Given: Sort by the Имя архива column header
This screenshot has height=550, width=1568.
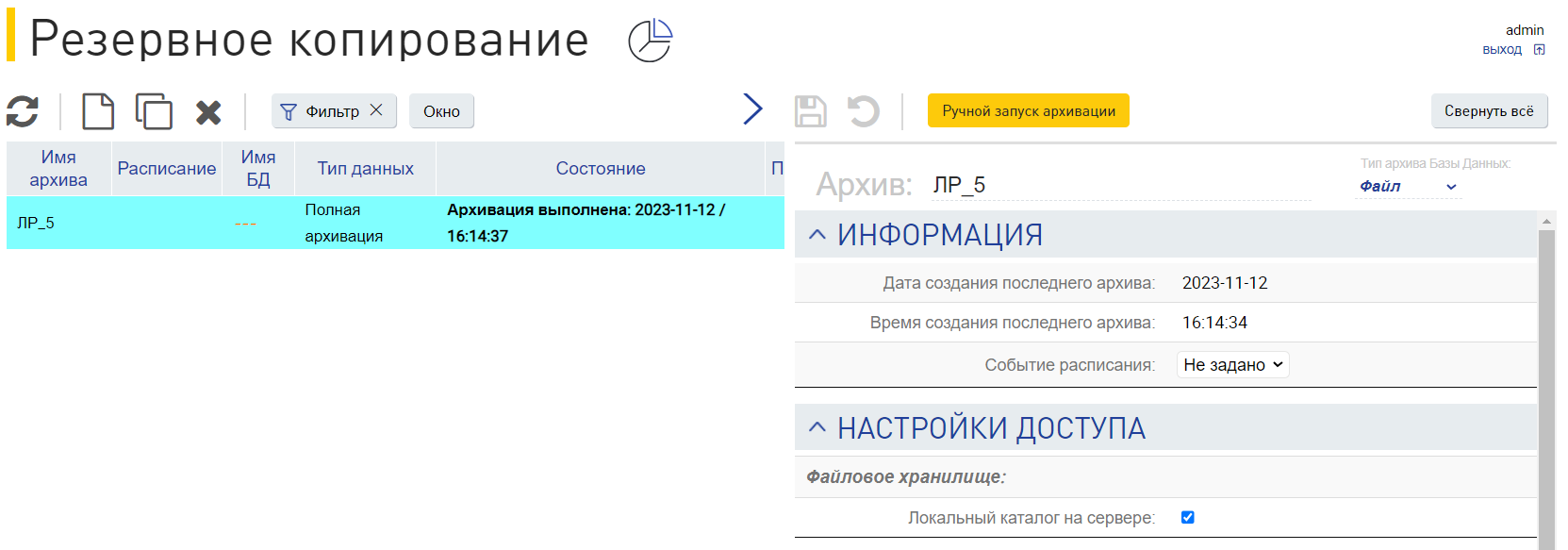Looking at the screenshot, I should pos(58,169).
